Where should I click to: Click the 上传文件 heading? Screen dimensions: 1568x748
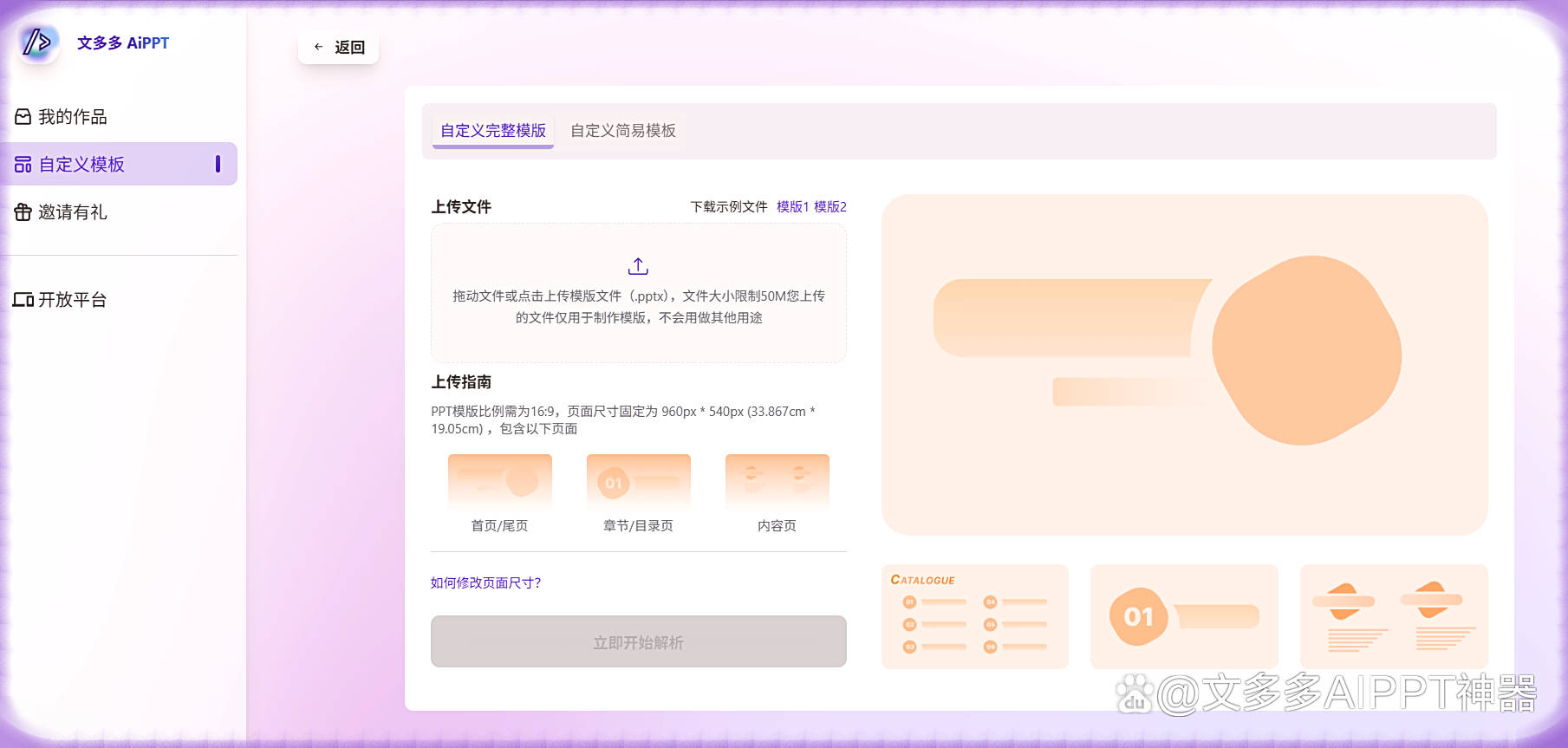click(x=461, y=206)
